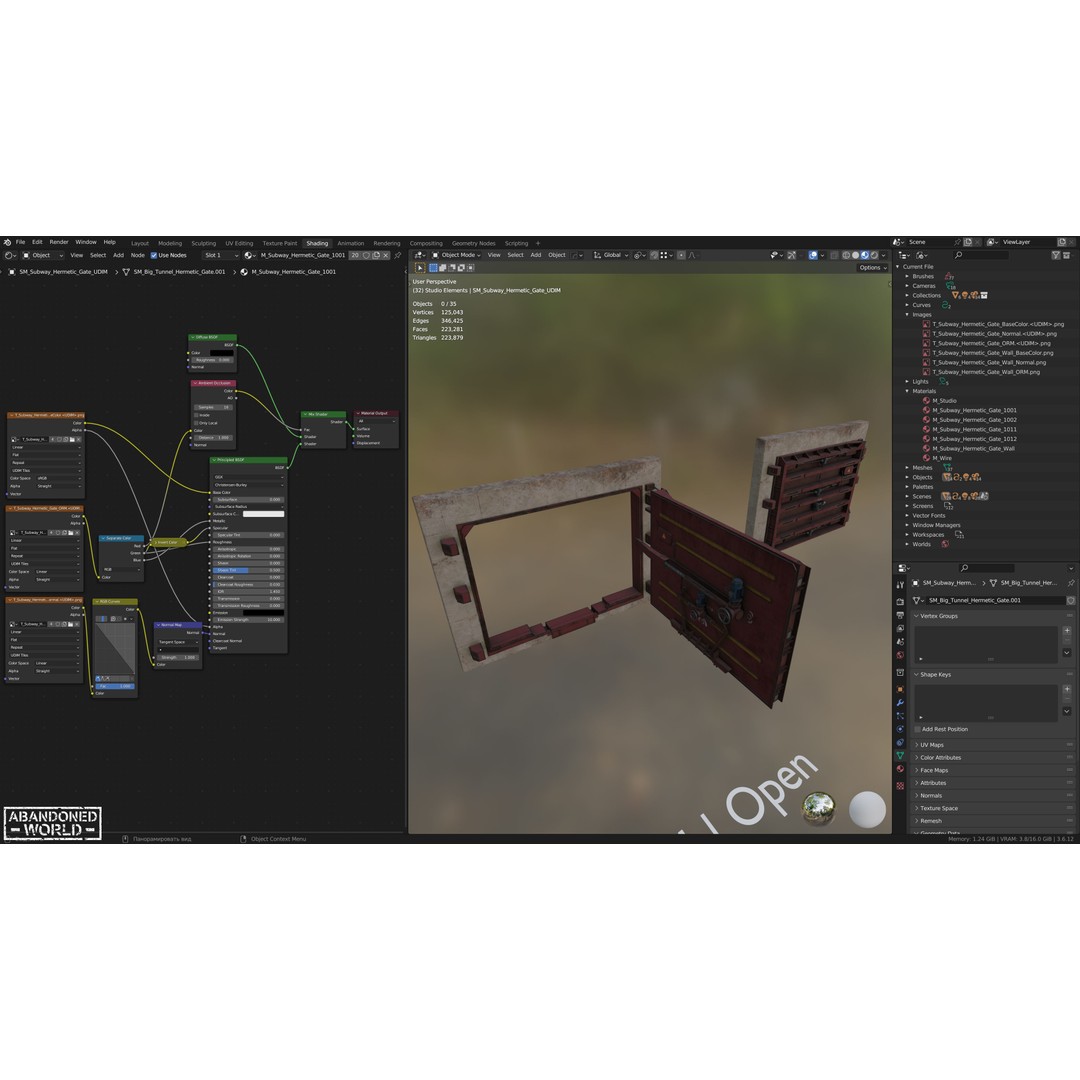The image size is (1080, 1080).
Task: Toggle the Fake User shield on the material
Action: [x=366, y=255]
